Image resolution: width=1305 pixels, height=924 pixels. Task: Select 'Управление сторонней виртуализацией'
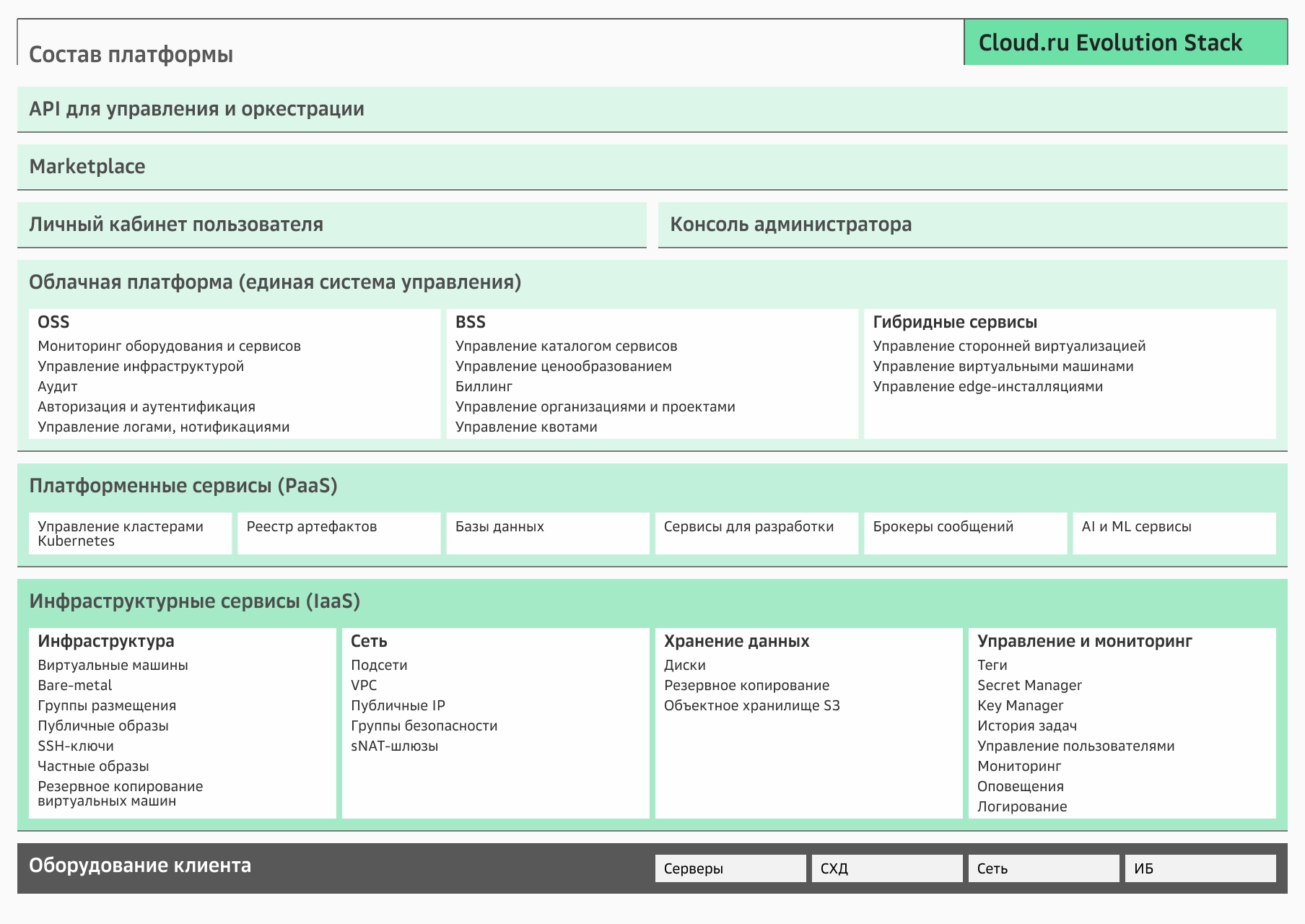tap(1009, 346)
